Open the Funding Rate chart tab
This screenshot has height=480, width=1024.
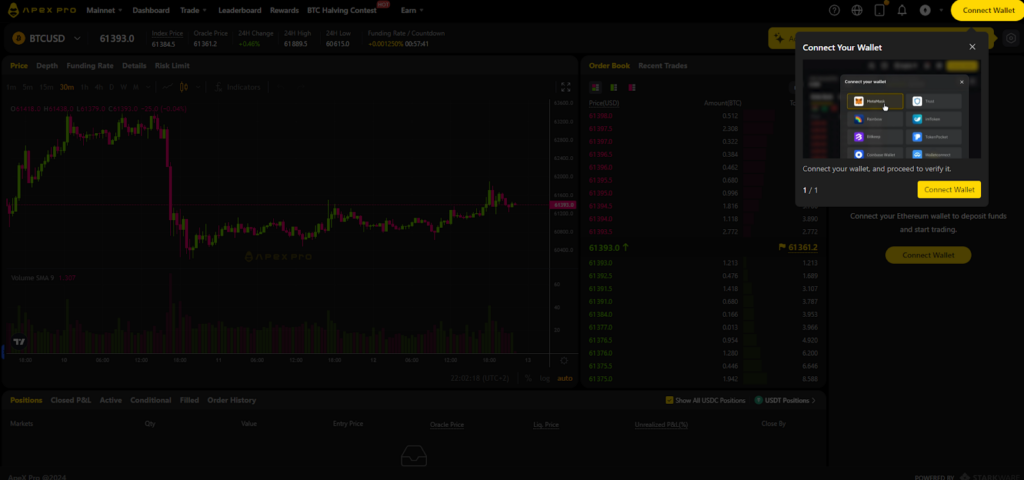pos(90,65)
